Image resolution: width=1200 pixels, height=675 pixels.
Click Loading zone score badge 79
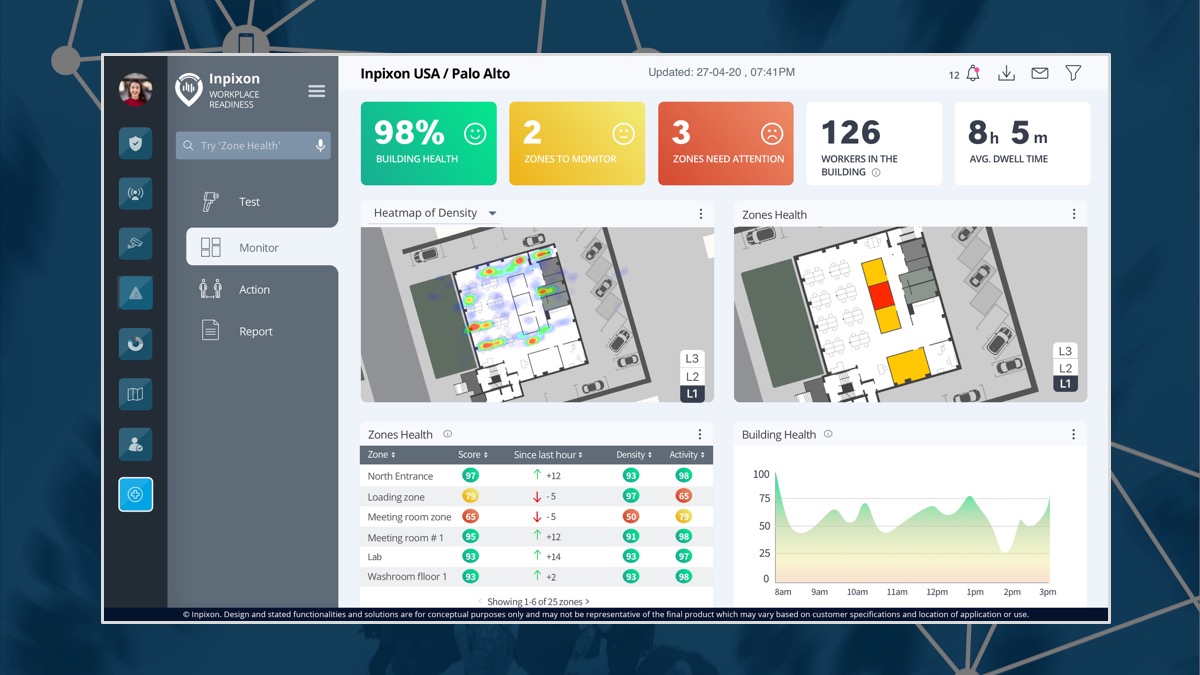tap(470, 496)
